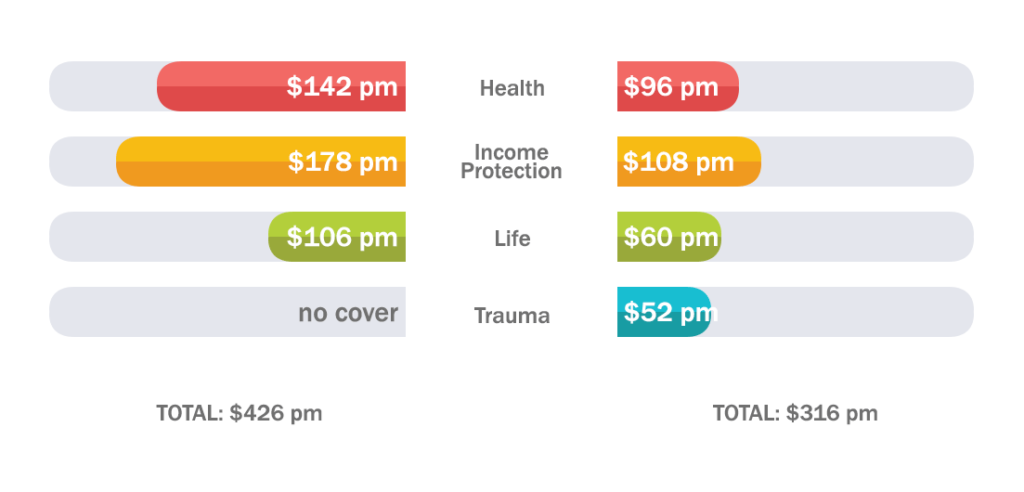The image size is (1024, 492).
Task: Click the empty gray track beside $96 pm
Action: pos(855,87)
